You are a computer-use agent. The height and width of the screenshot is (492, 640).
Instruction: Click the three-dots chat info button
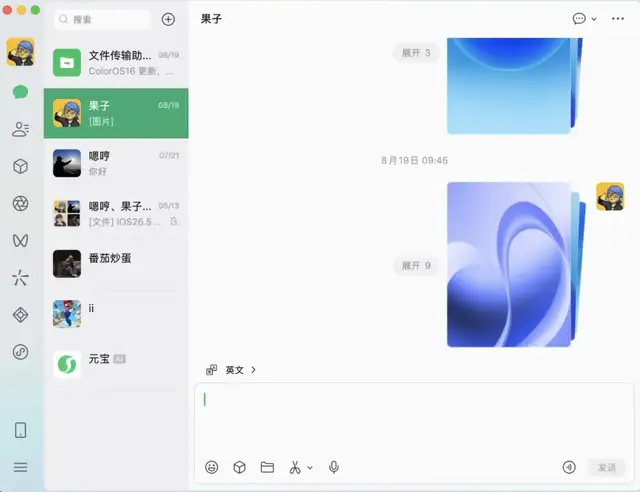(618, 19)
